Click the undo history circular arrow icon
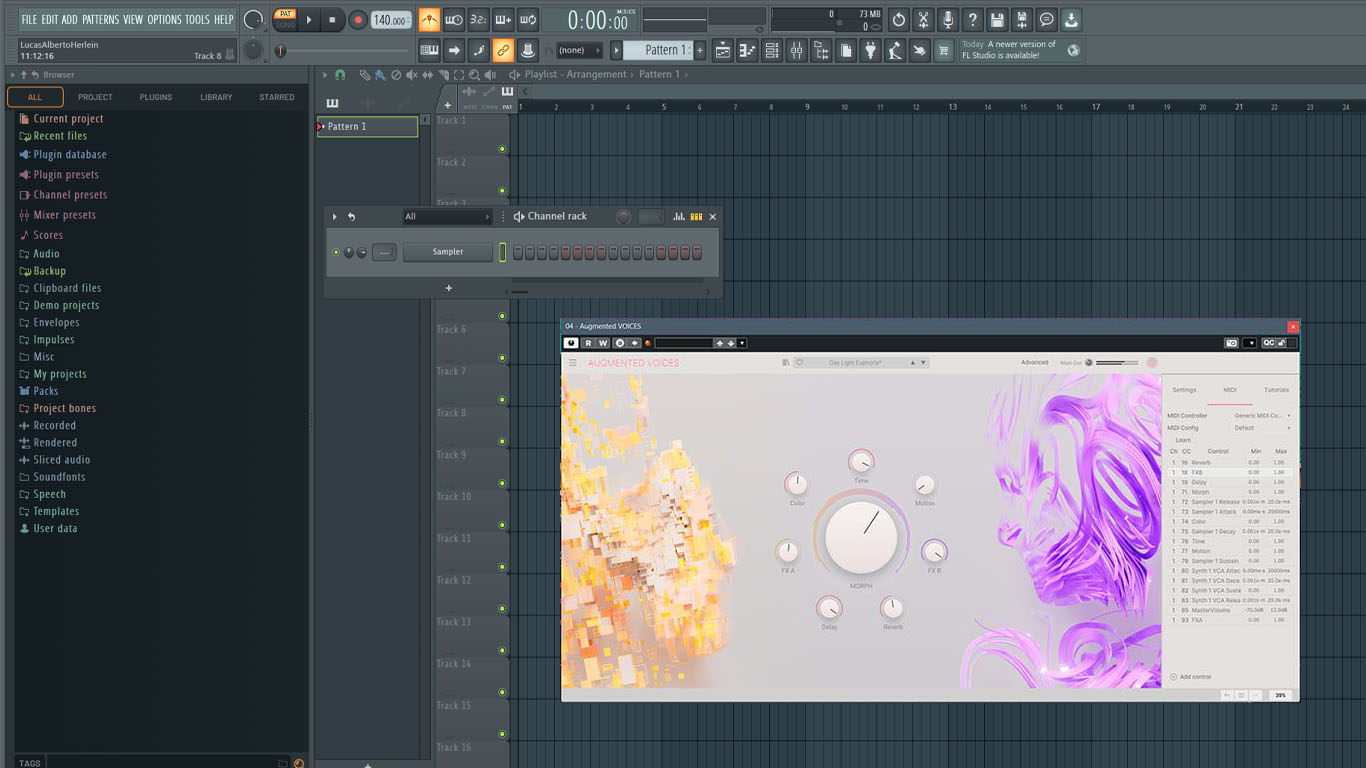Viewport: 1366px width, 768px height. click(x=898, y=19)
